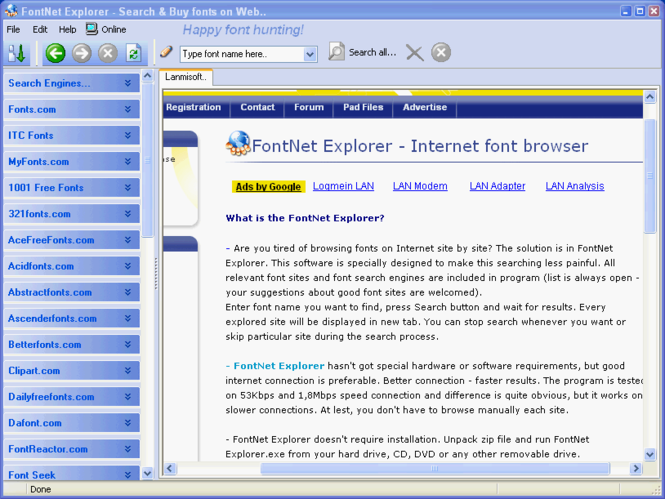Expand the Clipart.com group
Viewport: 665px width, 499px height.
(x=71, y=371)
